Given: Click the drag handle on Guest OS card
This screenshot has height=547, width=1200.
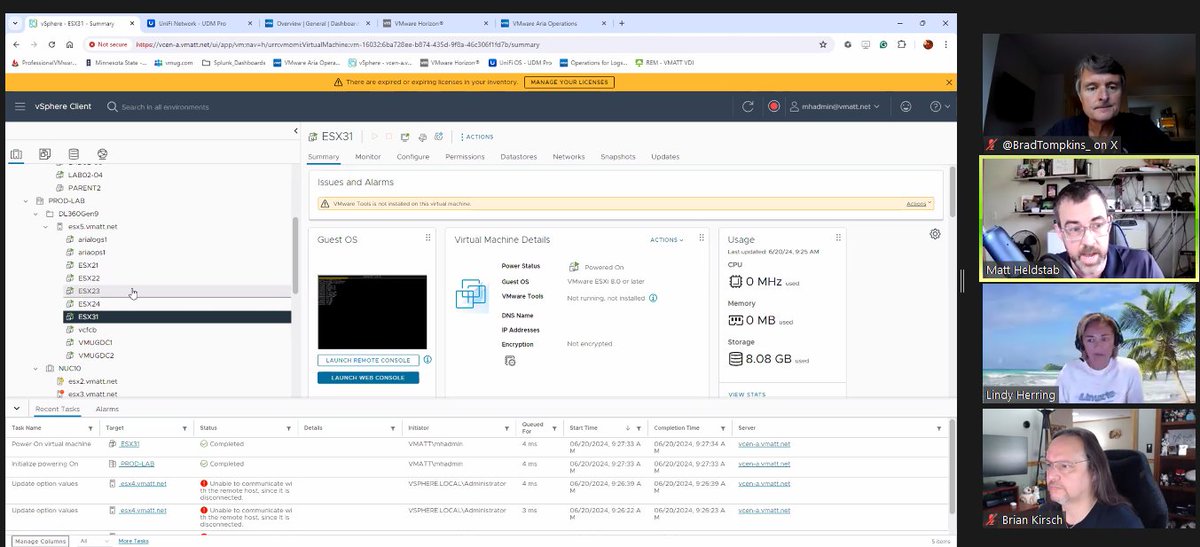Looking at the screenshot, I should (x=428, y=238).
